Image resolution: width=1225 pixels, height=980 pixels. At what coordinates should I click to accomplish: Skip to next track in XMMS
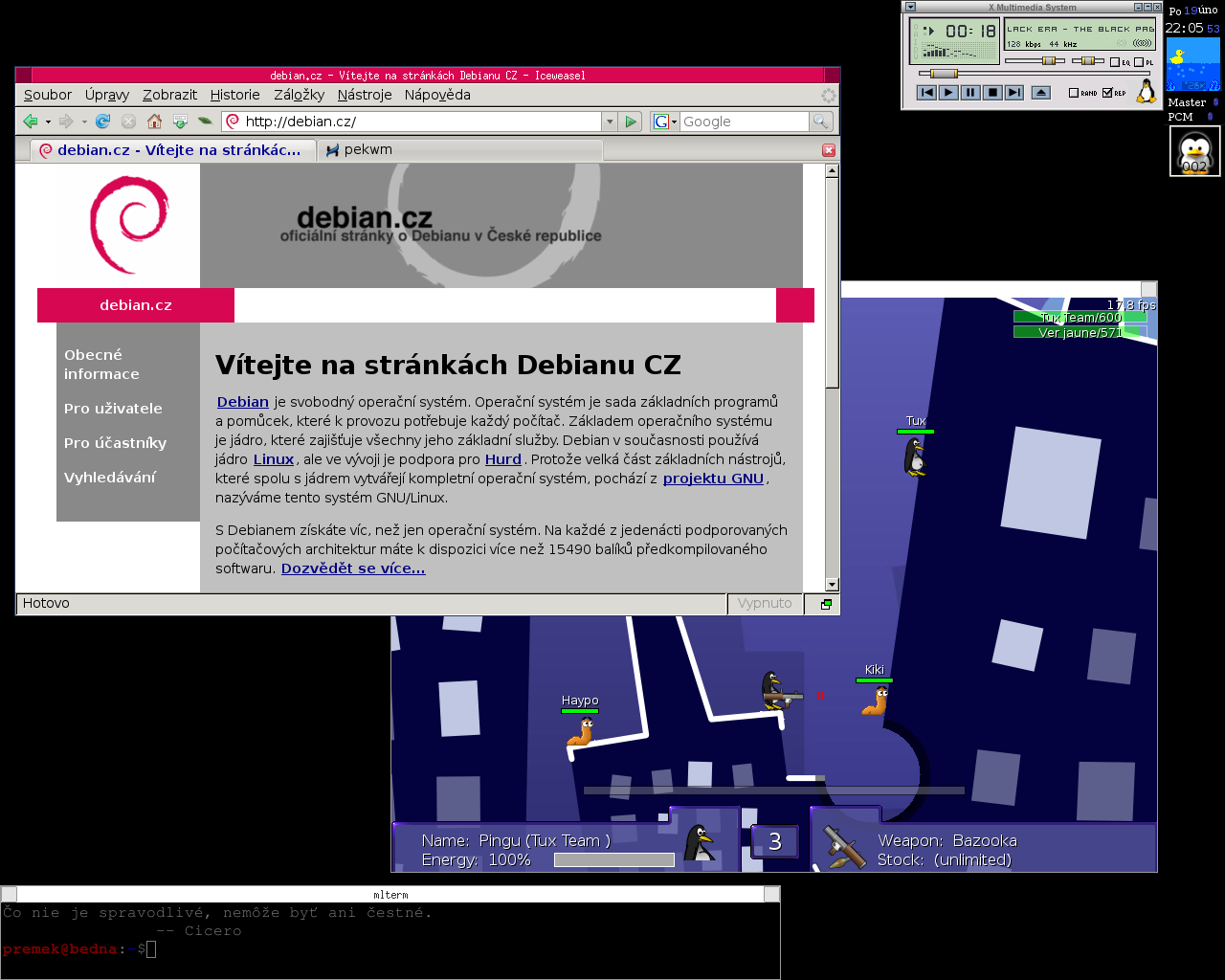[x=1014, y=93]
